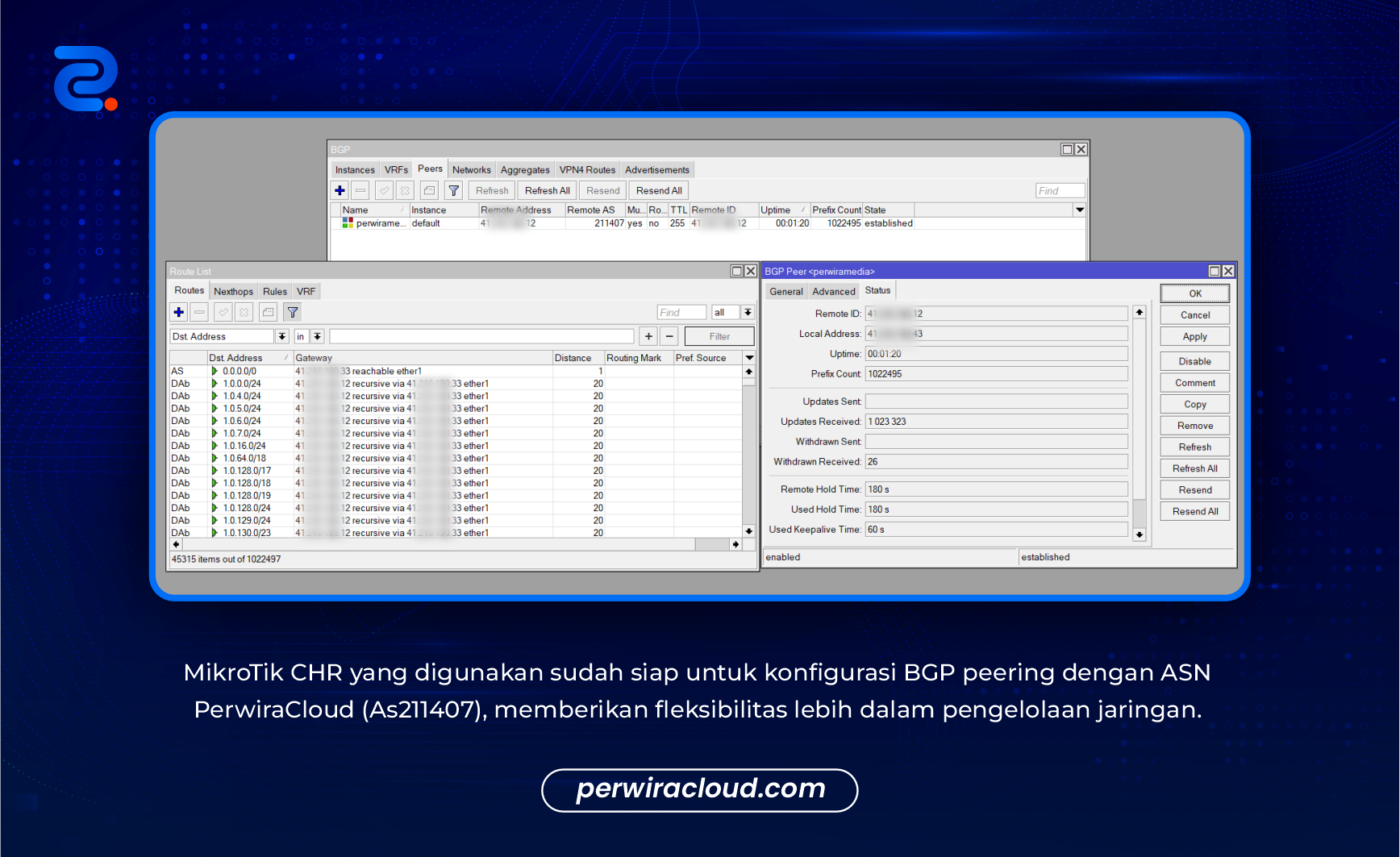The width and height of the screenshot is (1400, 857).
Task: Toggle the filter funnel in Peers toolbar
Action: [x=454, y=190]
